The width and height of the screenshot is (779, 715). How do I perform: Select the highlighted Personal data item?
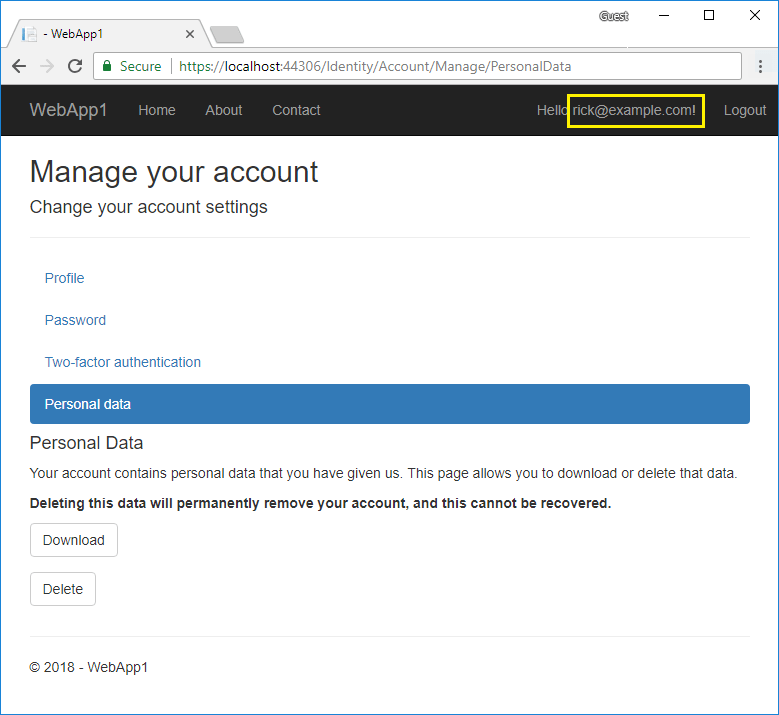(x=390, y=404)
